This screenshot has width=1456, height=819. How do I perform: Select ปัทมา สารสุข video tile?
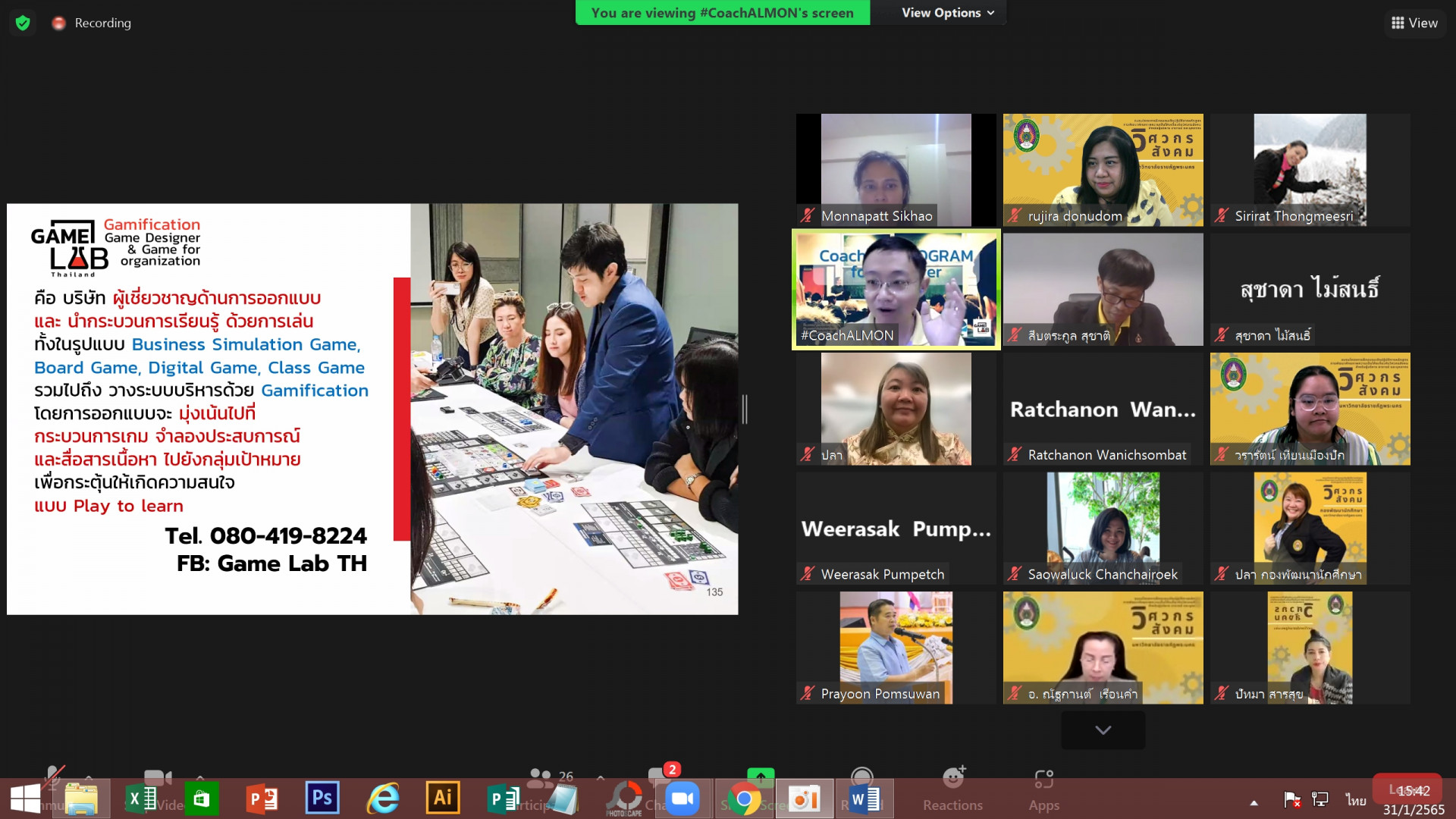pos(1310,648)
